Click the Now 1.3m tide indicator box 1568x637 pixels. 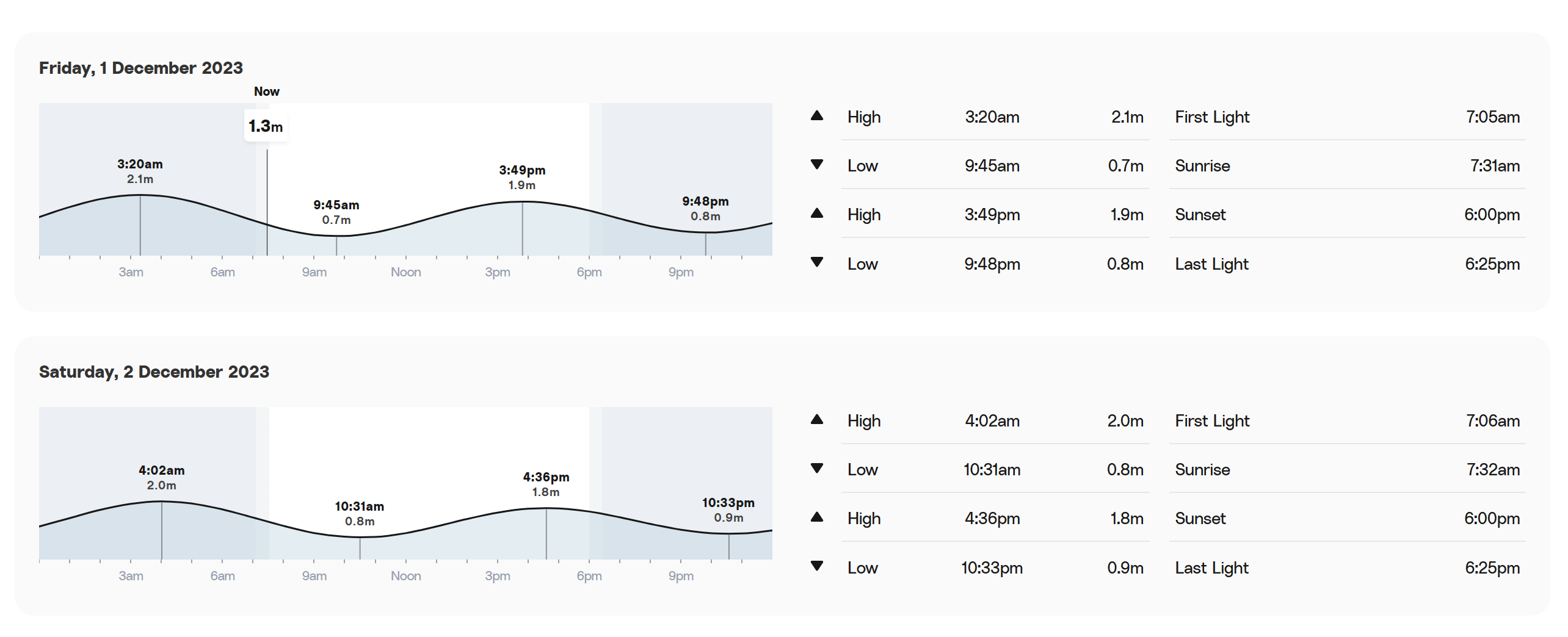pyautogui.click(x=266, y=126)
